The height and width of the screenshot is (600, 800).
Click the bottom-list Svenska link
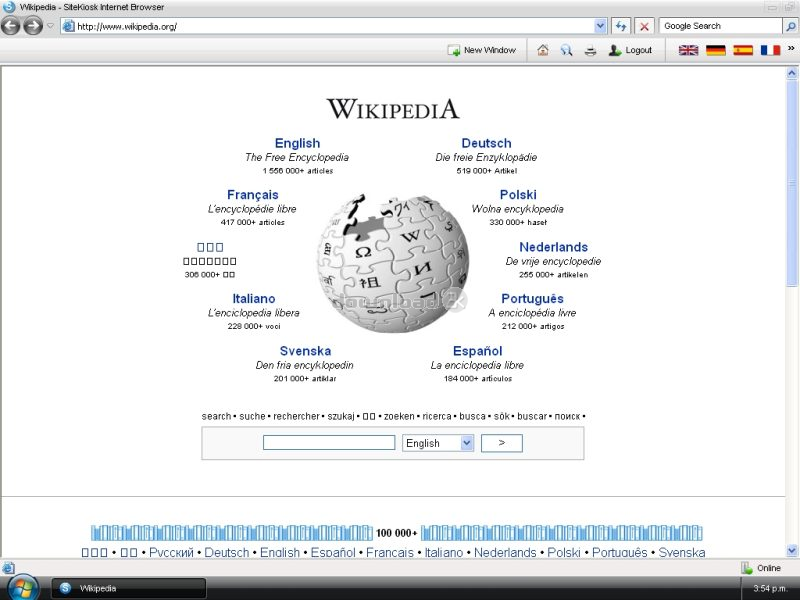pyautogui.click(x=682, y=552)
